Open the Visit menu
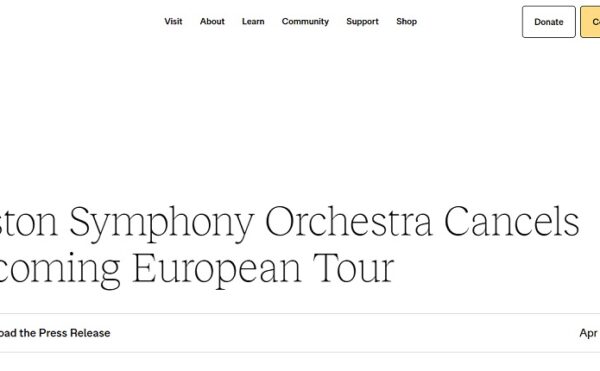This screenshot has height=371, width=600. click(173, 21)
